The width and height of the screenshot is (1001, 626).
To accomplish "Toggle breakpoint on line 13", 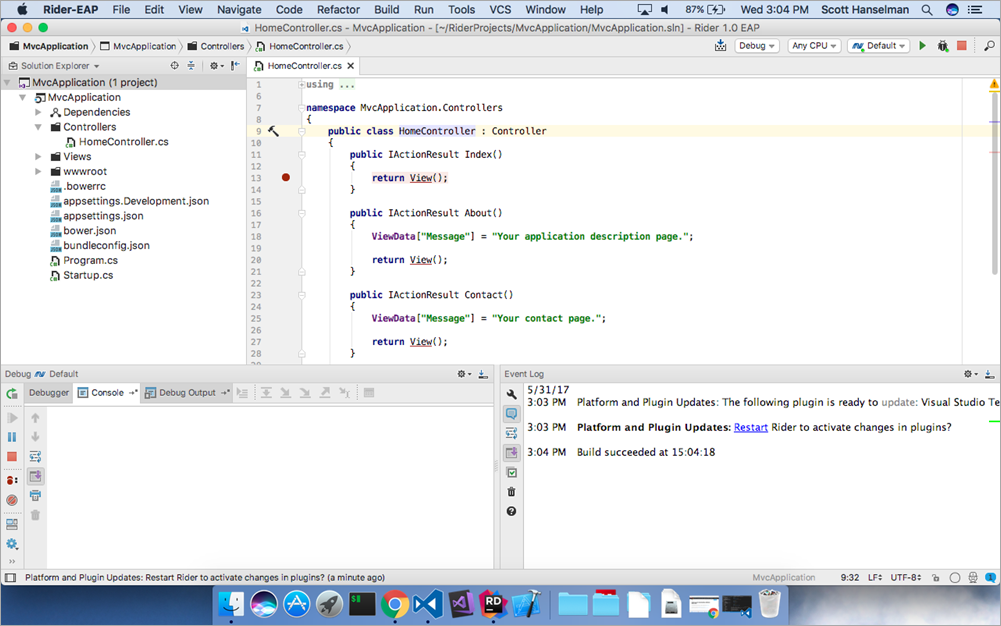I will click(x=286, y=177).
